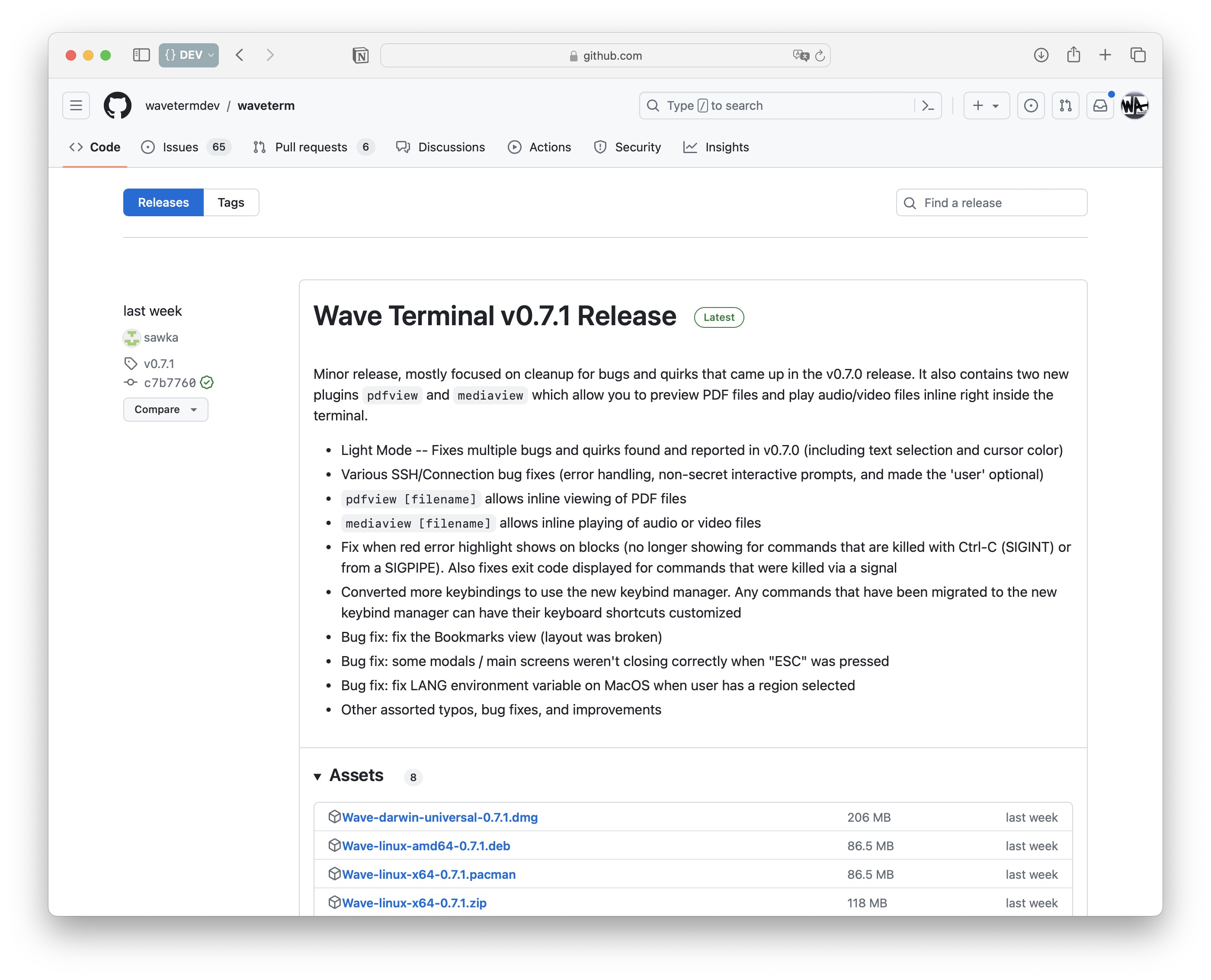The image size is (1211, 980).
Task: Download Wave-linux-x64-0.7.1.pacman
Action: (429, 874)
